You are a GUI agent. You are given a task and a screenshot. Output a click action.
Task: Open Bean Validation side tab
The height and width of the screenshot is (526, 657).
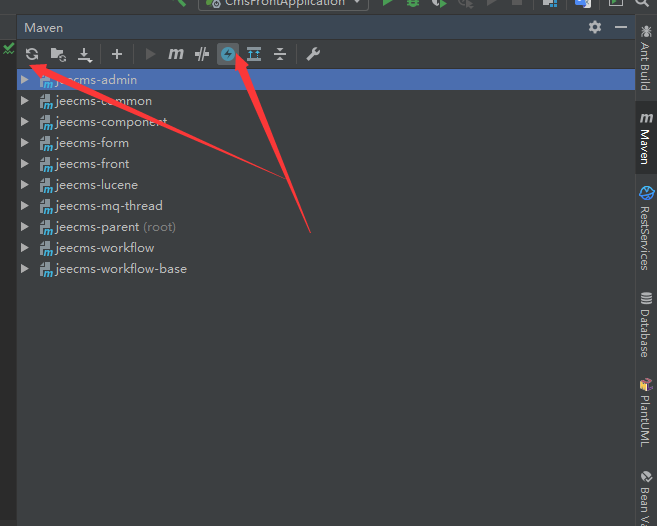646,497
